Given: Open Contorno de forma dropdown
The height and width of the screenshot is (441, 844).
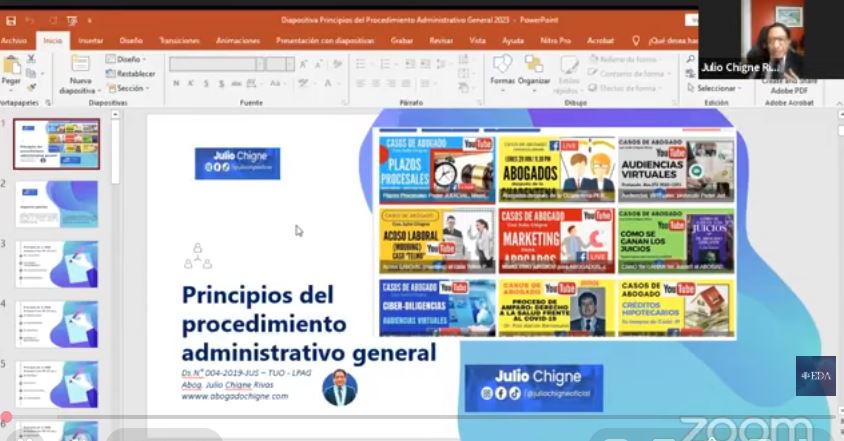Looking at the screenshot, I should 630,73.
